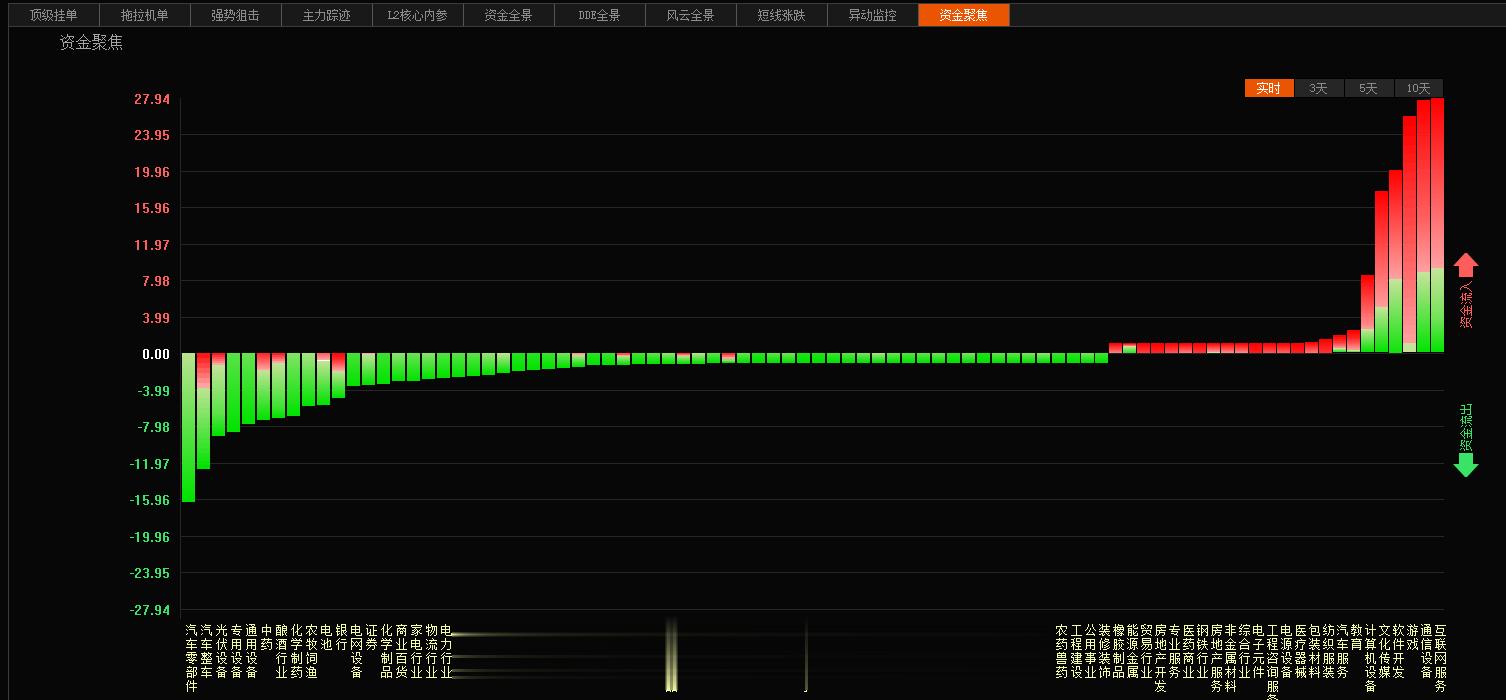Click the 农牧饲渔 outflow bar
Viewport: 1506px width, 700px height.
click(x=309, y=380)
